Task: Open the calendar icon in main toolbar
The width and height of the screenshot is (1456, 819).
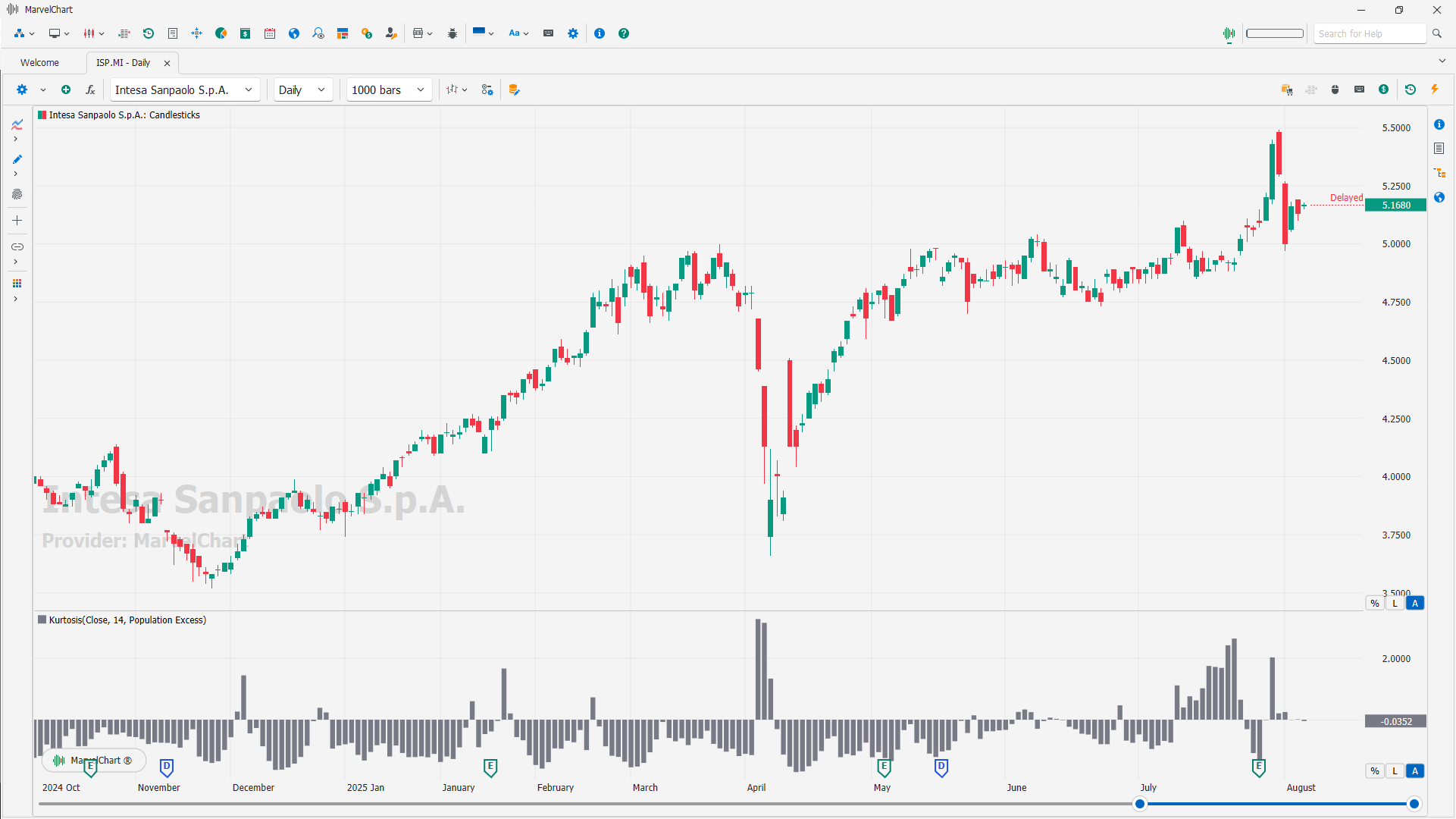Action: point(270,33)
